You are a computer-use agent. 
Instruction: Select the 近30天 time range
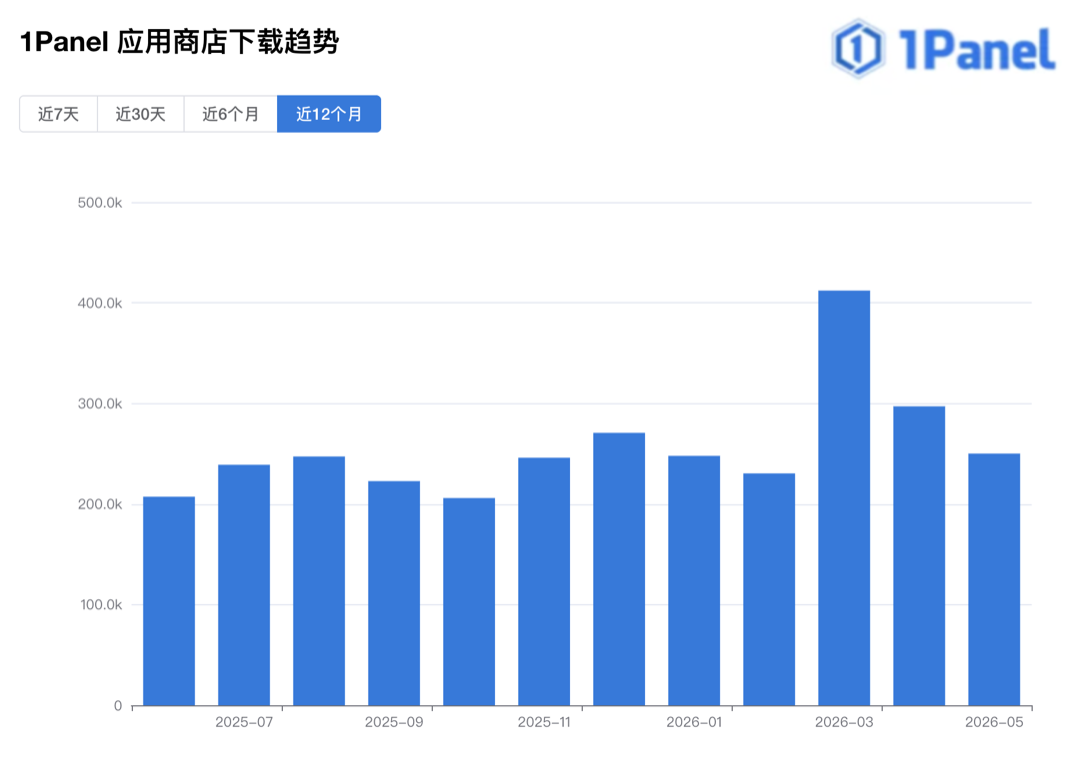click(x=141, y=114)
